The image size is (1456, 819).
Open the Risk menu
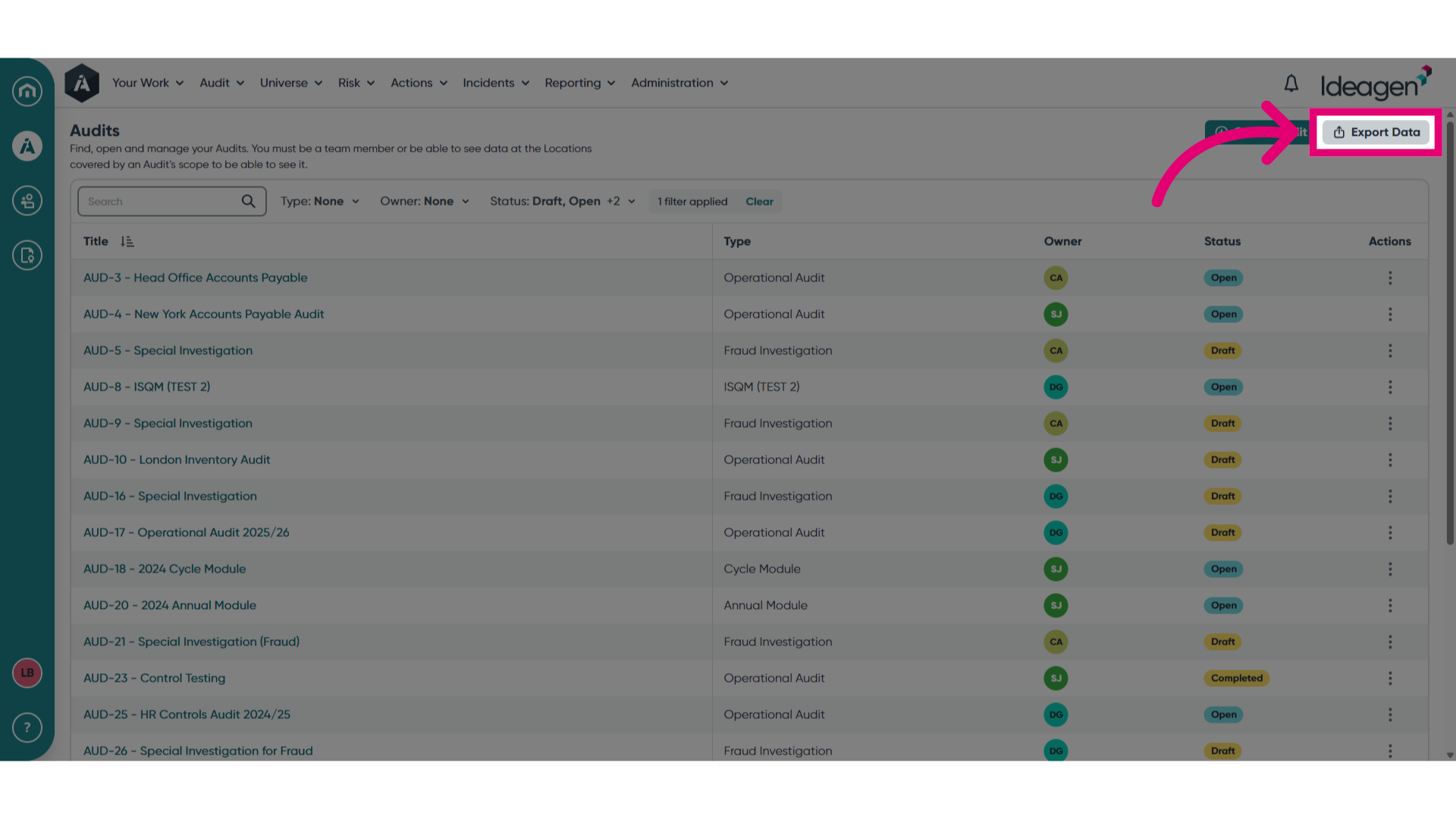pos(356,83)
